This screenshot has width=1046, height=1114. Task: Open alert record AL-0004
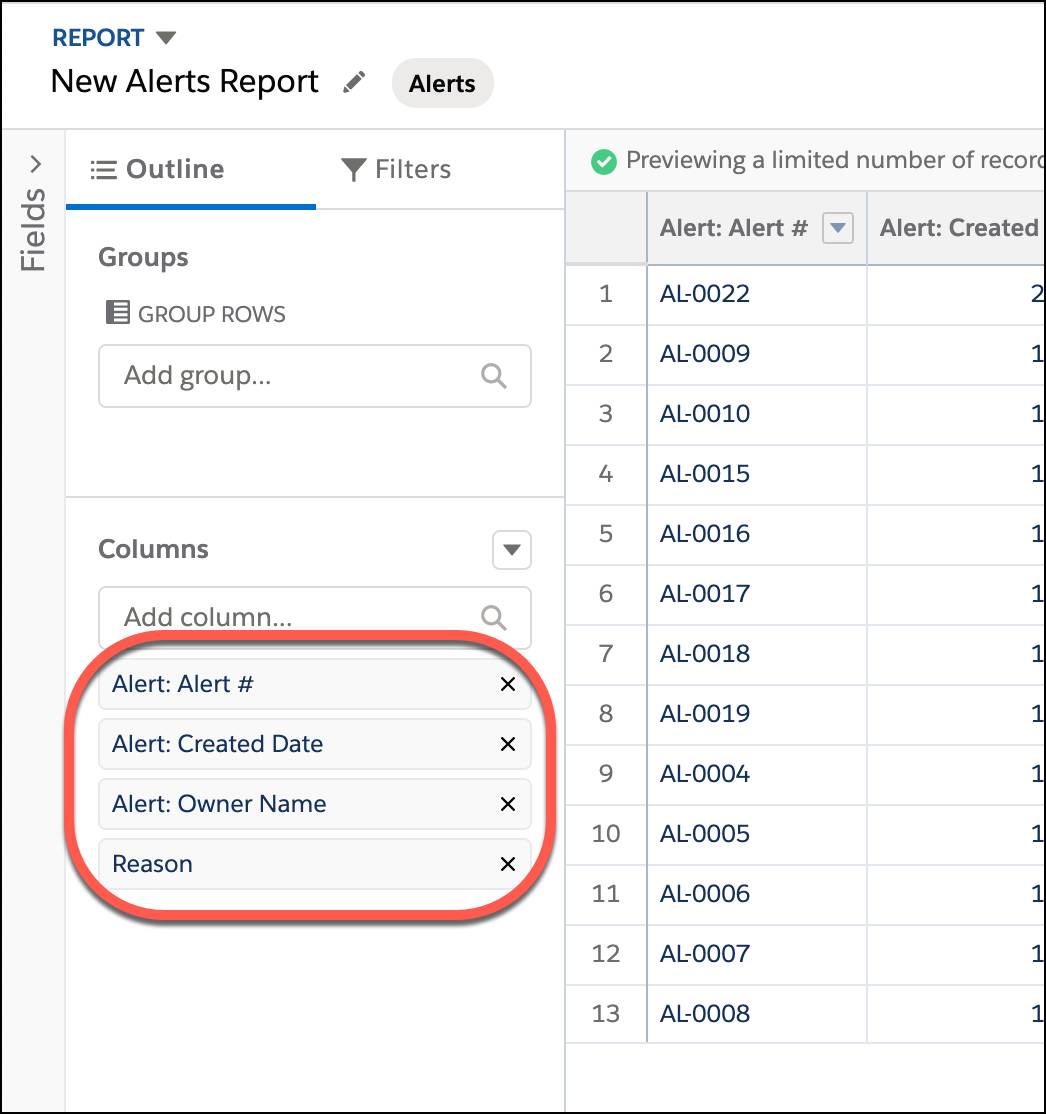coord(704,774)
